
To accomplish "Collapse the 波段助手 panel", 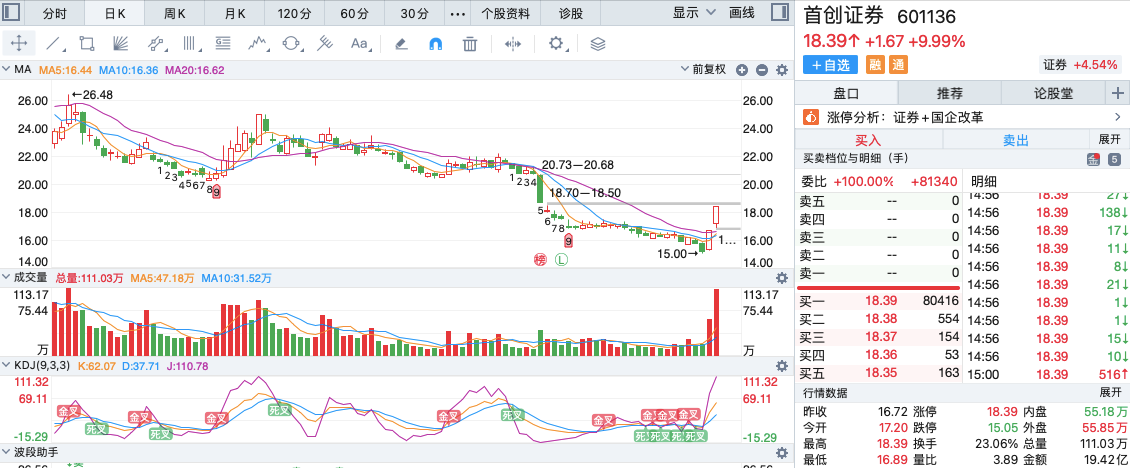I will [8, 453].
